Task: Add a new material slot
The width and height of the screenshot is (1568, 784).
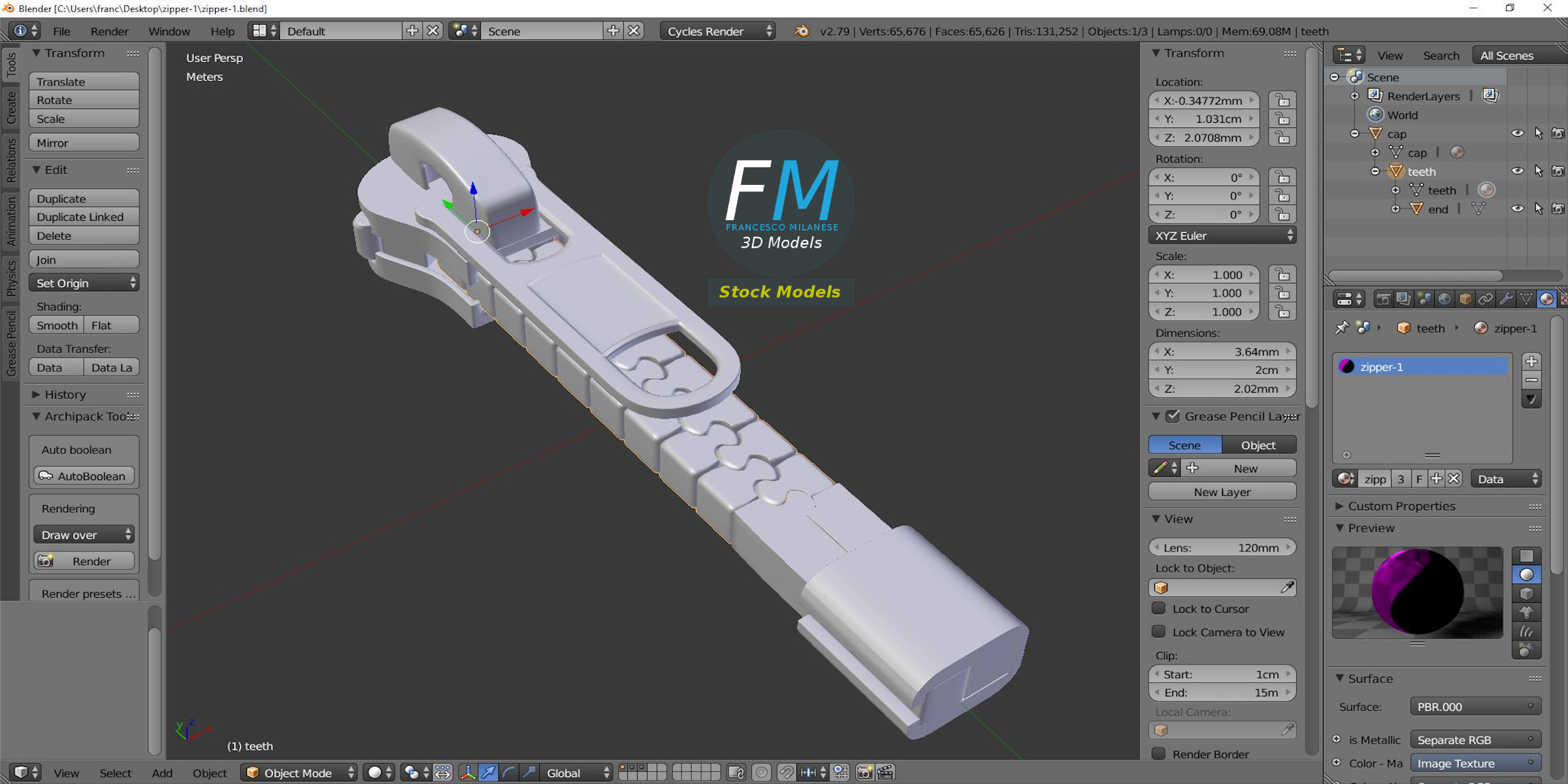Action: pyautogui.click(x=1531, y=361)
